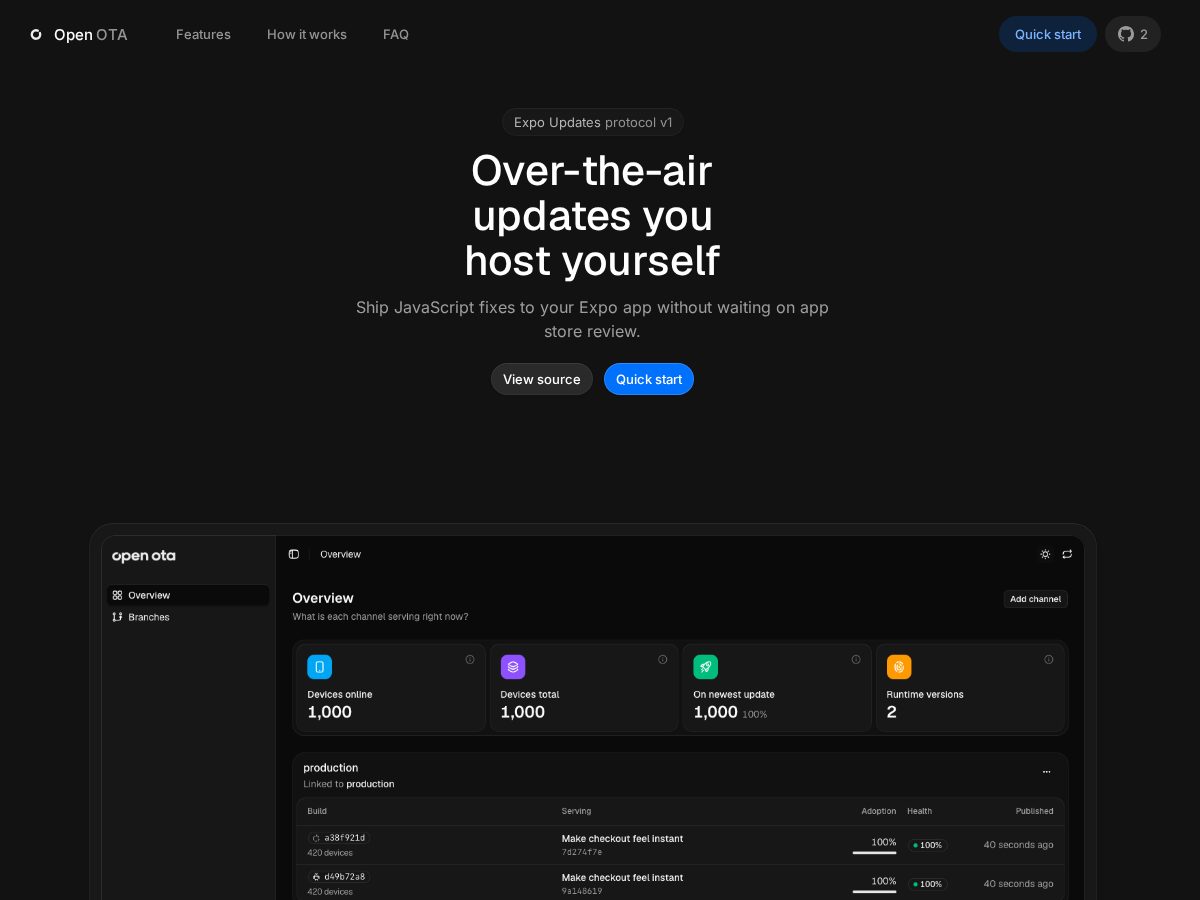Click the open ota dashboard logo
1200x900 pixels.
point(143,556)
